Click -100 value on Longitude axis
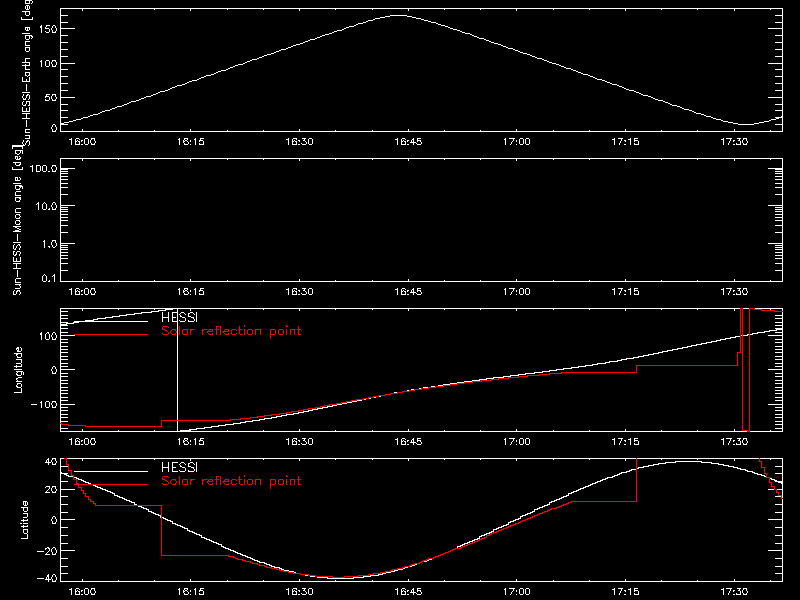This screenshot has width=800, height=600. click(x=44, y=404)
